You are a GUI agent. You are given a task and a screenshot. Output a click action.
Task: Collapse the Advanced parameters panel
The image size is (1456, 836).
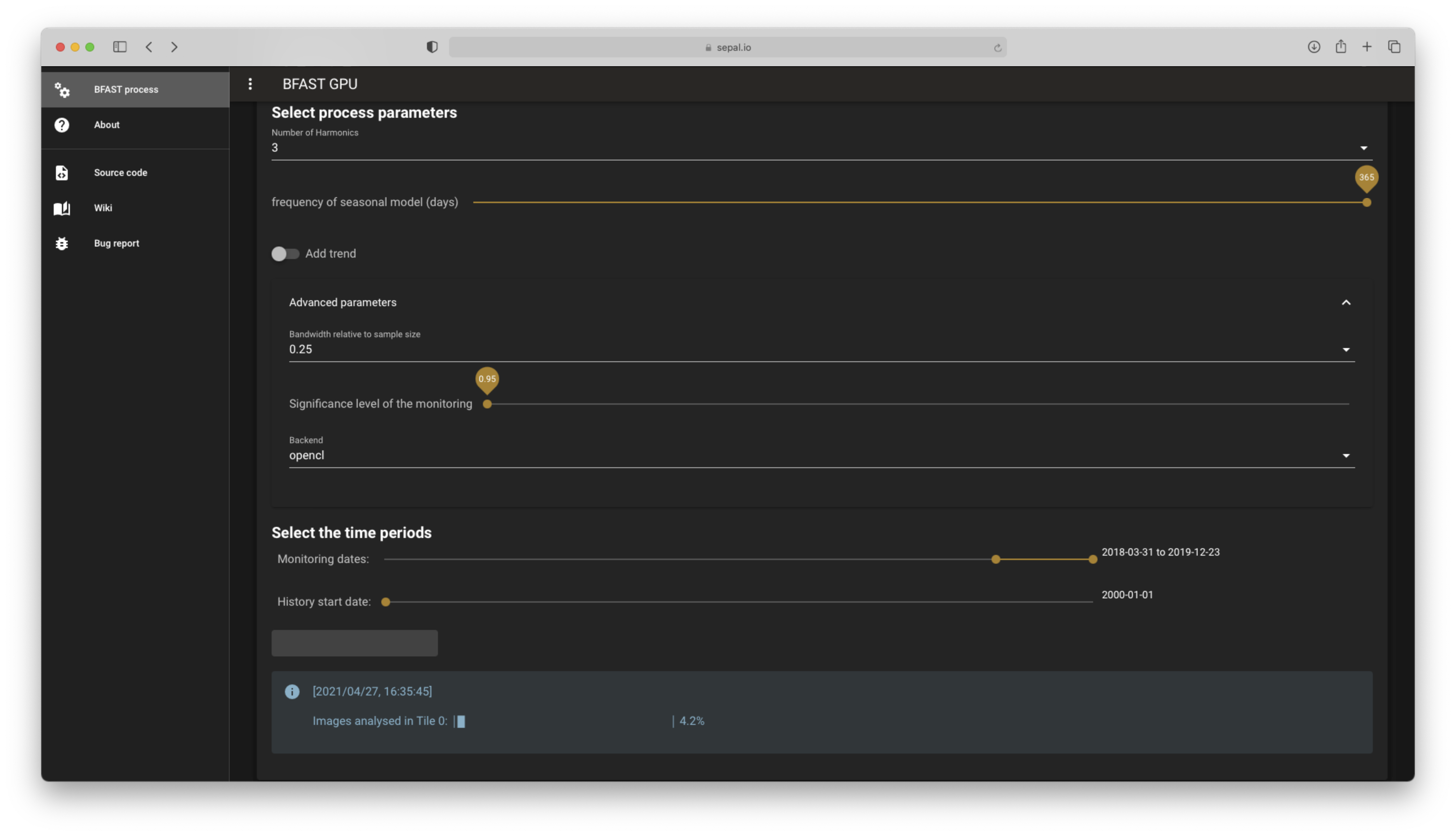point(1346,302)
